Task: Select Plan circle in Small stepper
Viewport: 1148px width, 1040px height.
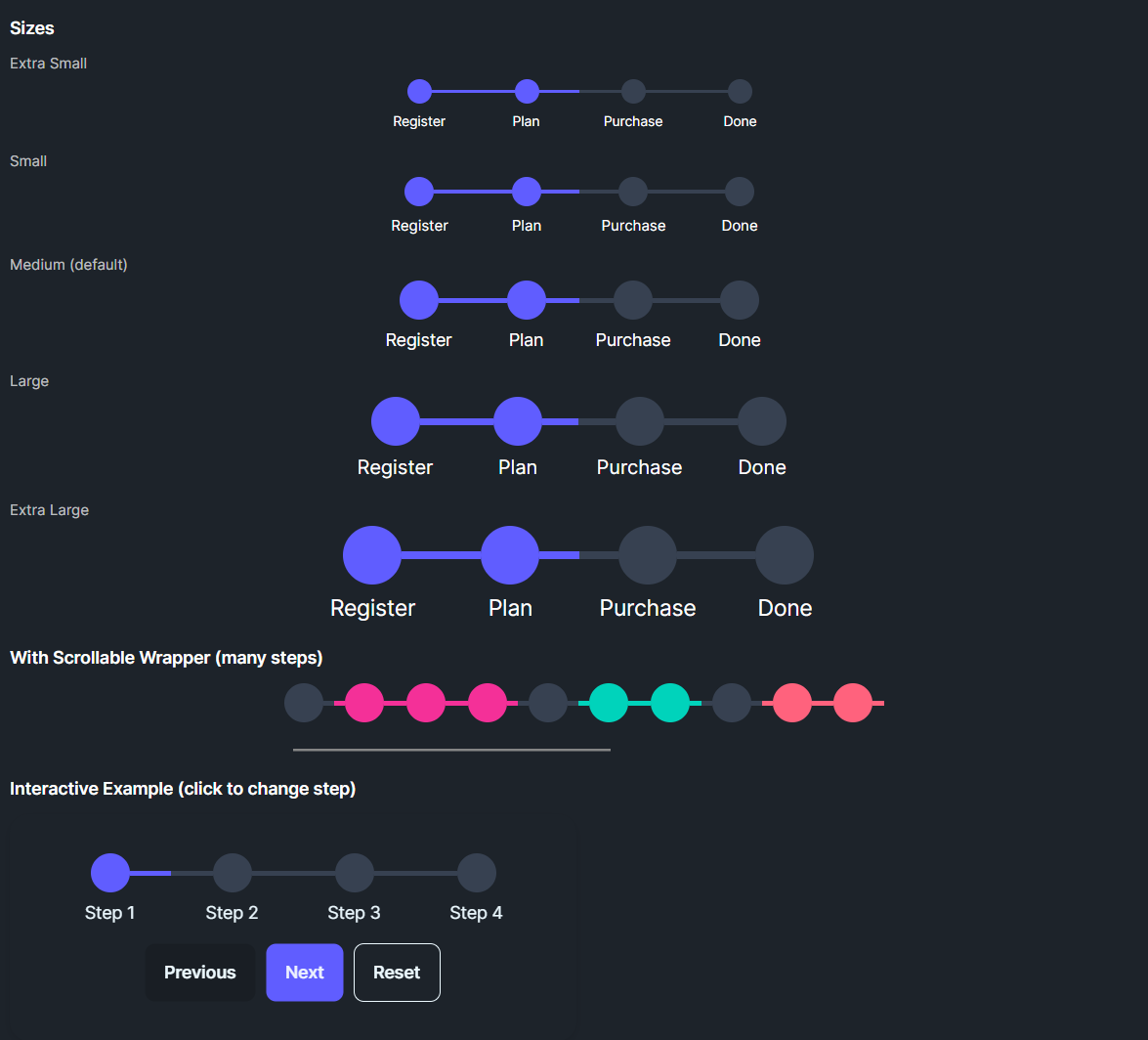Action: pyautogui.click(x=527, y=192)
